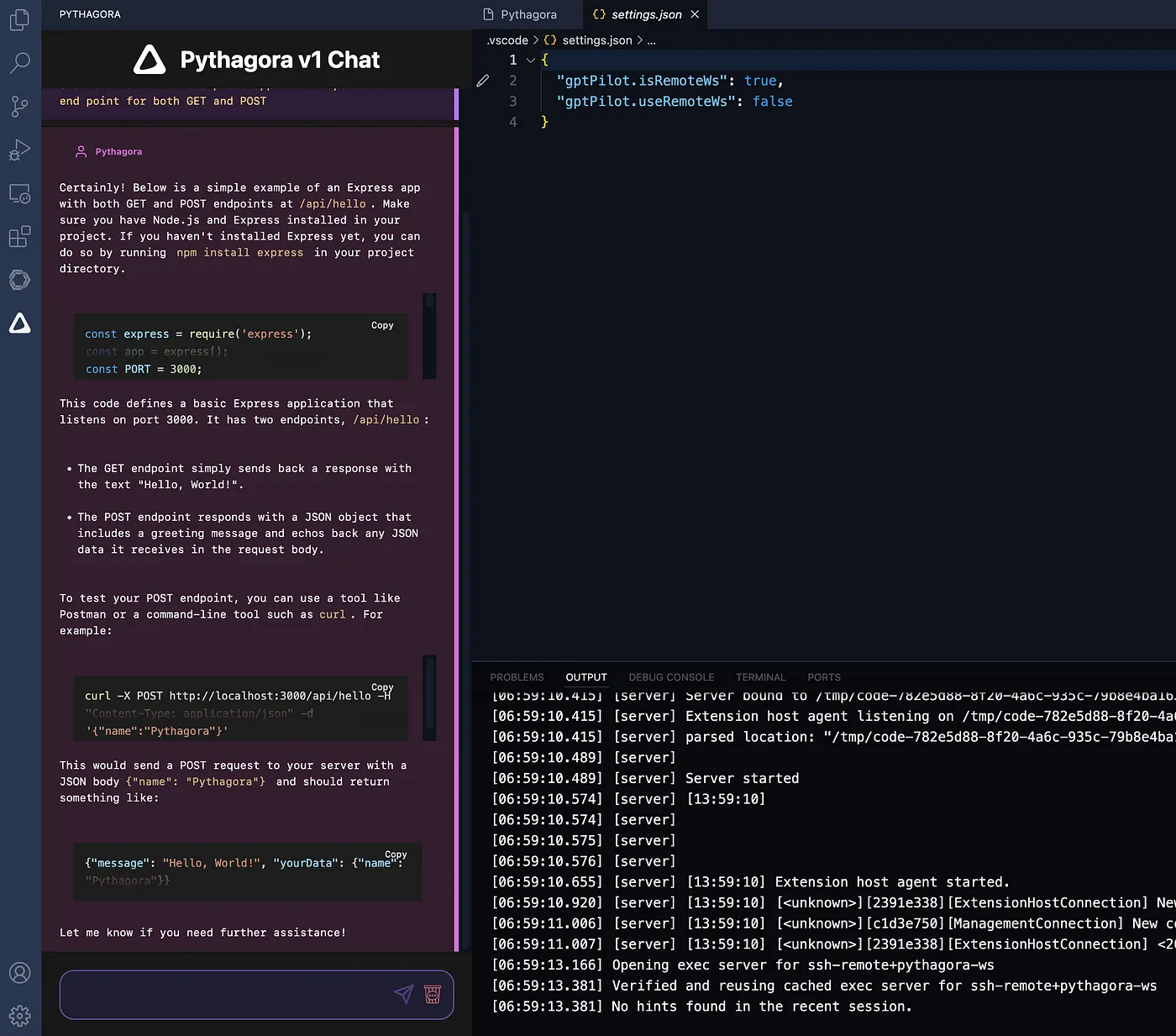1176x1036 pixels.
Task: Click the 'Pythagora v1 Chat' heading
Action: click(280, 60)
